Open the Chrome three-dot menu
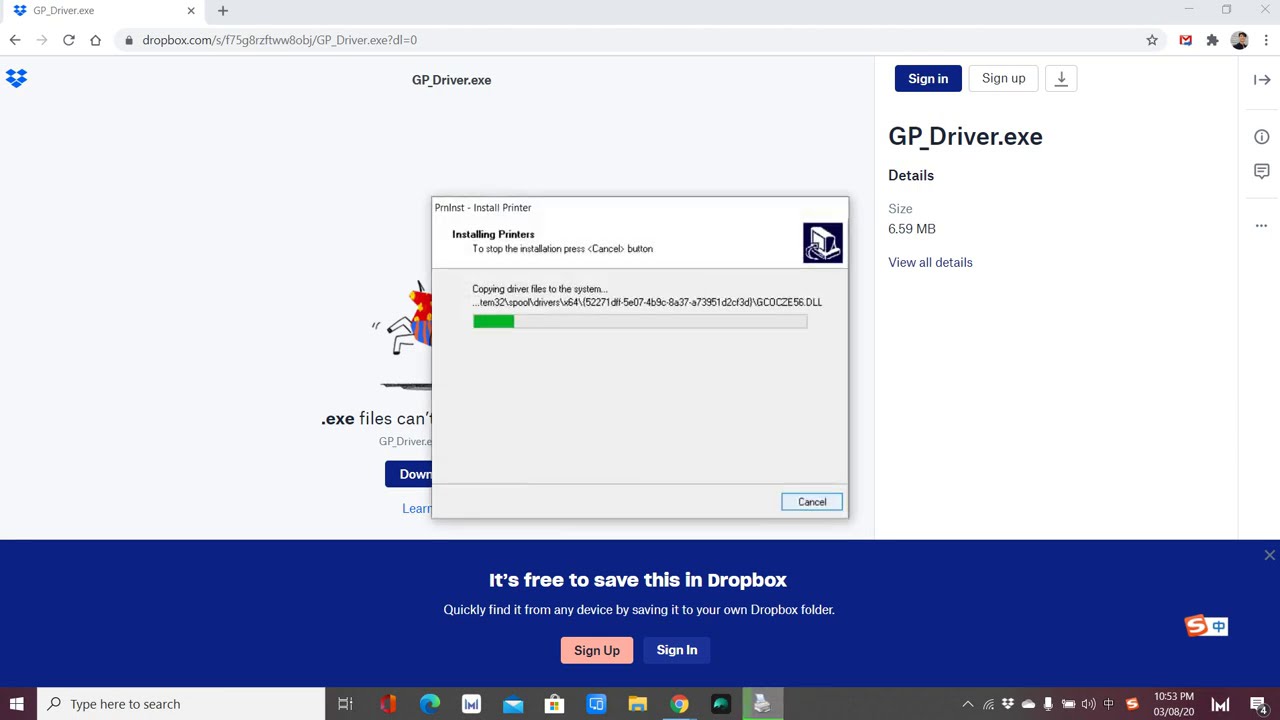The width and height of the screenshot is (1280, 720). coord(1266,40)
